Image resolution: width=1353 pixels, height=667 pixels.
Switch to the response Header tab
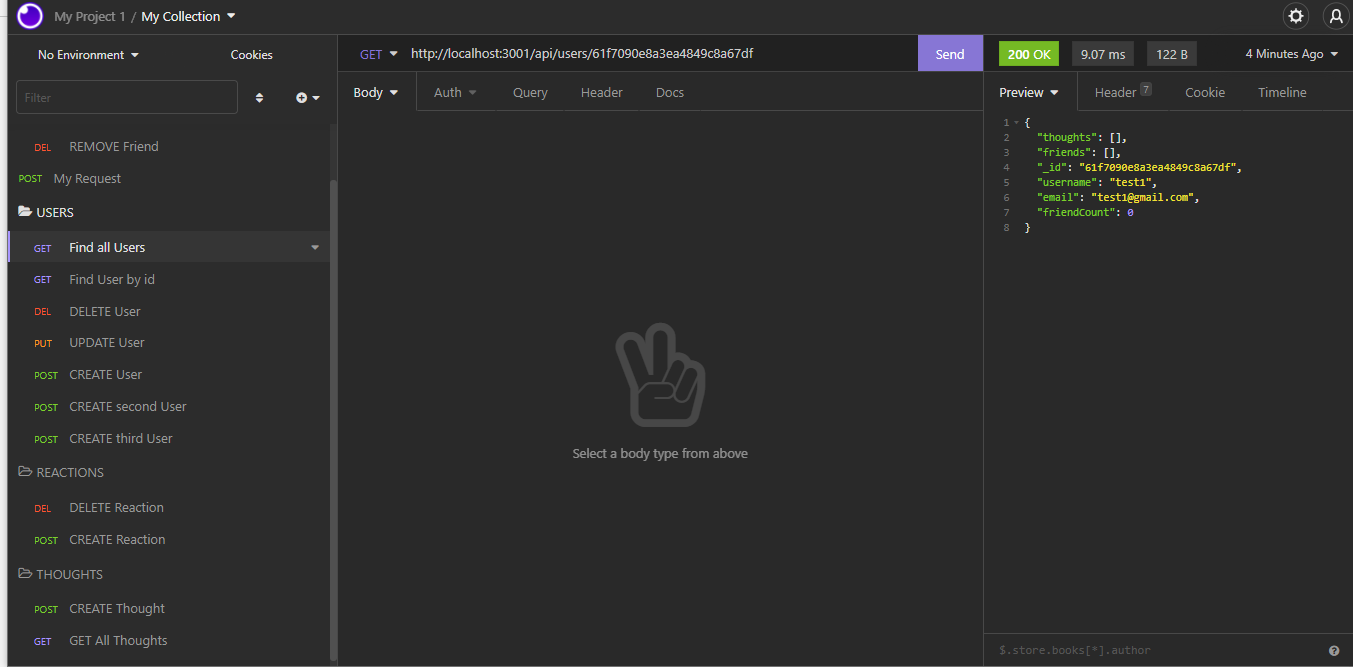(1123, 92)
